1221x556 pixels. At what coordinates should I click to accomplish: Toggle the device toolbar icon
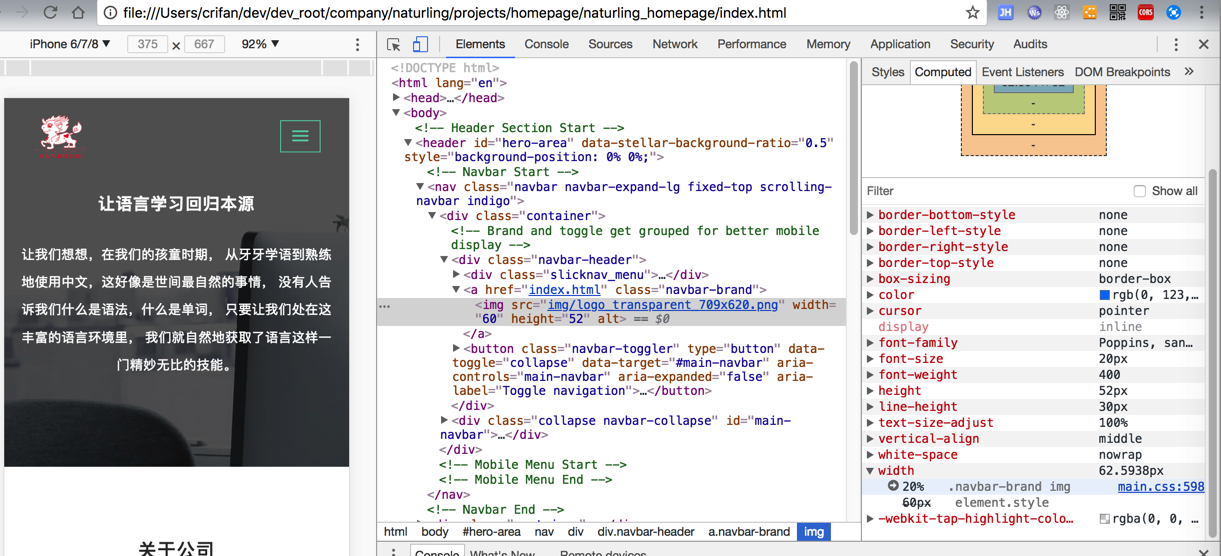click(x=420, y=44)
